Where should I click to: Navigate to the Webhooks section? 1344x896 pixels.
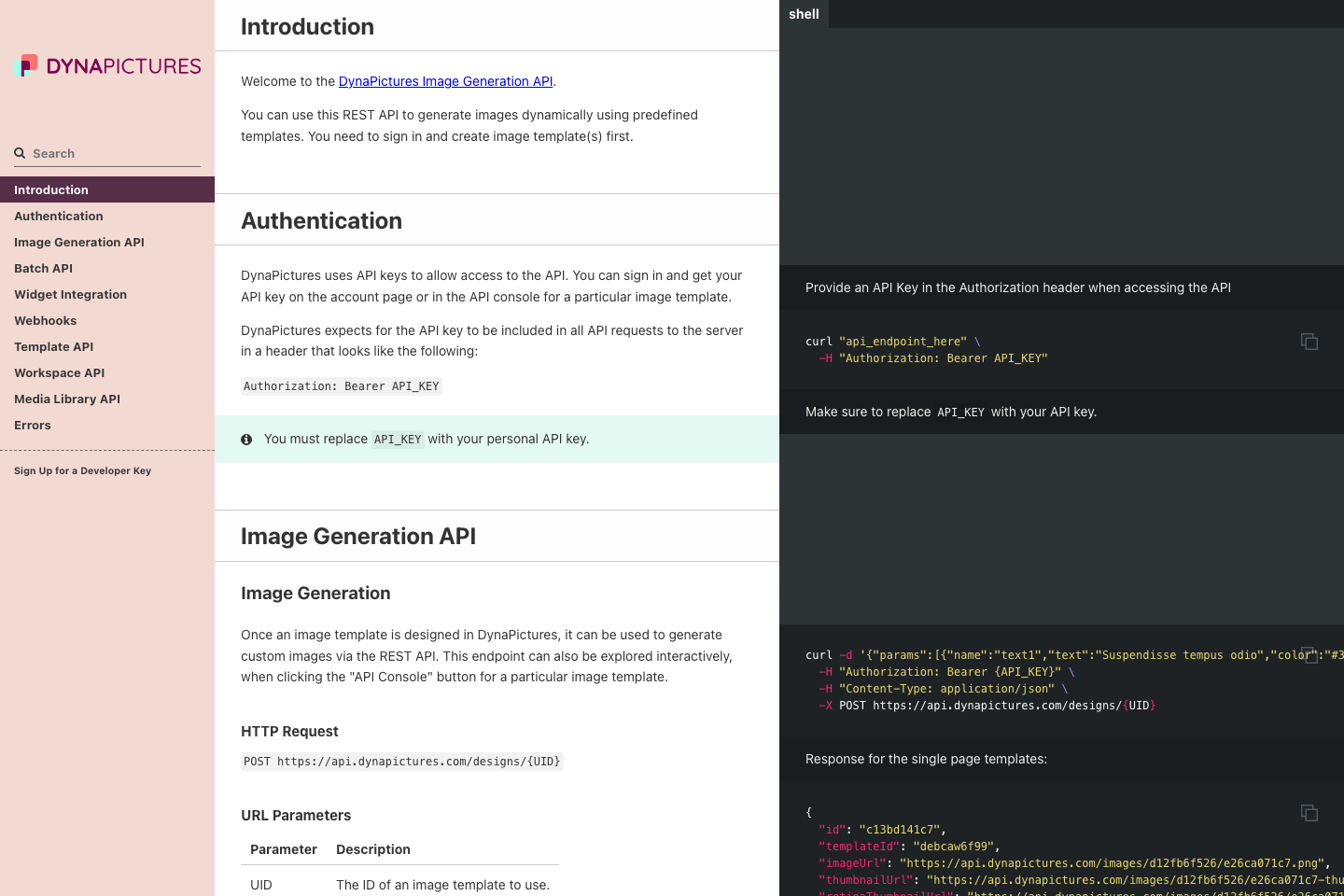pos(45,320)
